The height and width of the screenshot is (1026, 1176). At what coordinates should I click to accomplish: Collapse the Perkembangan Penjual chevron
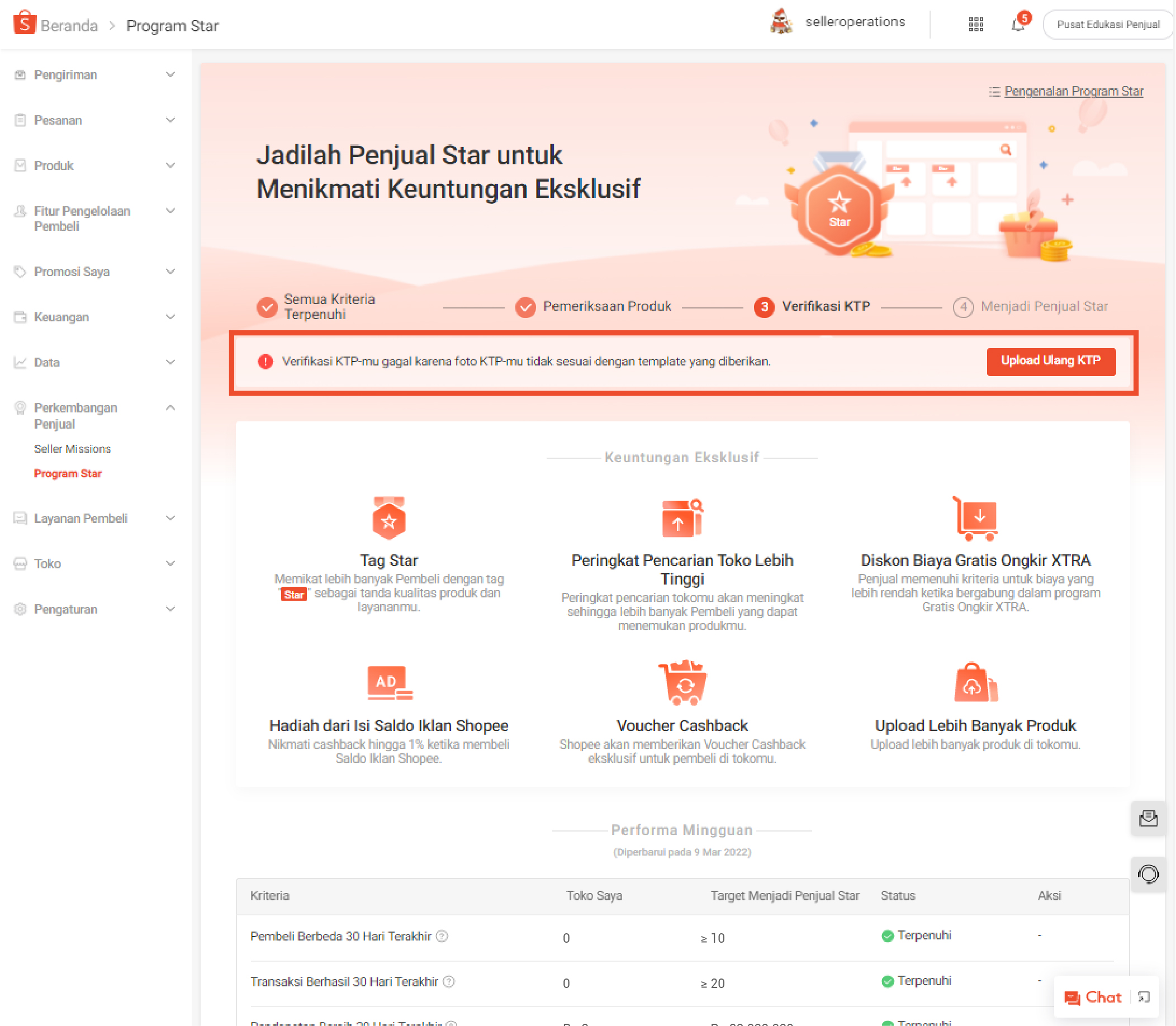pyautogui.click(x=170, y=407)
